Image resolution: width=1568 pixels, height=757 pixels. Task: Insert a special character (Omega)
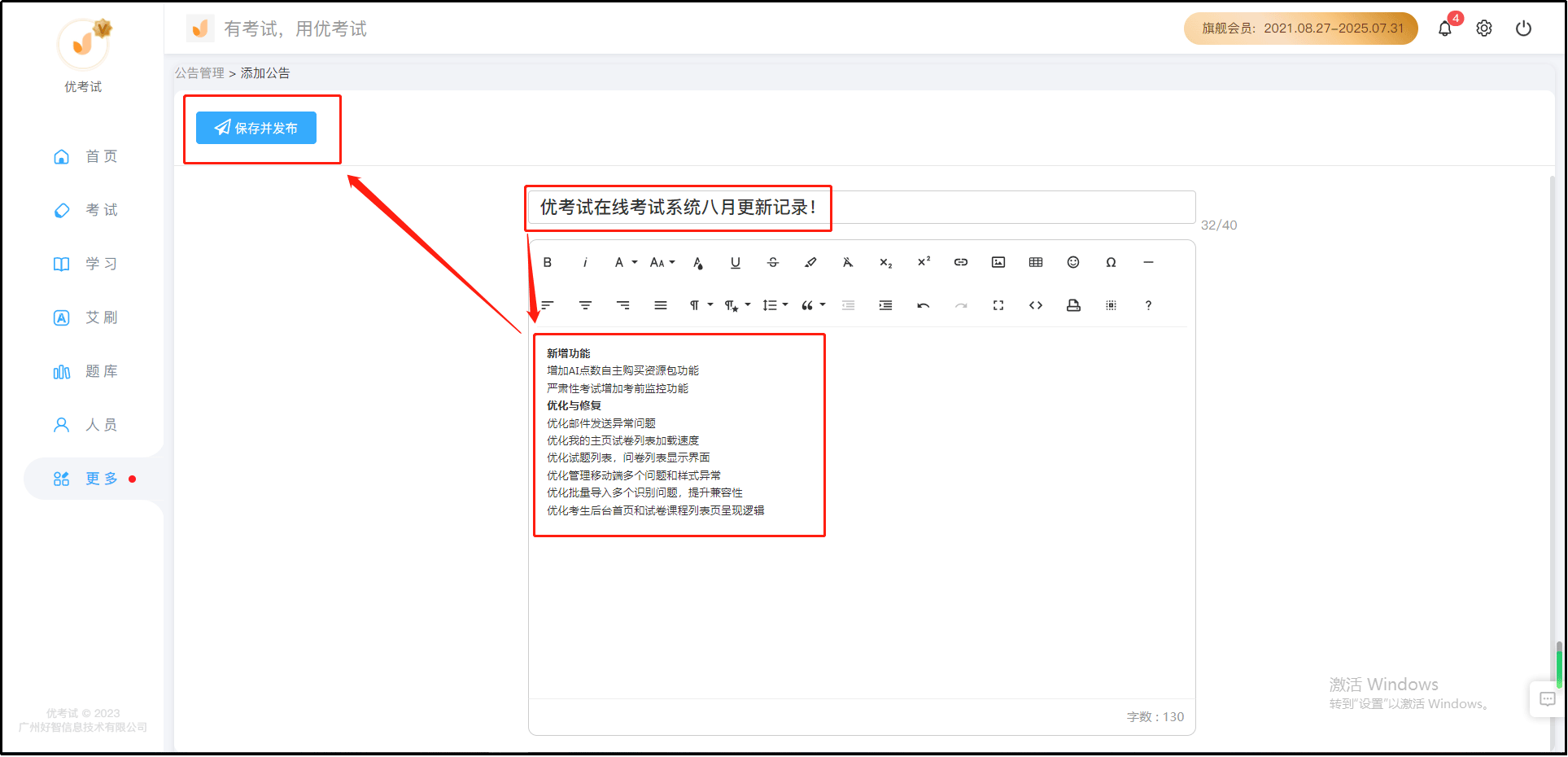[1111, 262]
